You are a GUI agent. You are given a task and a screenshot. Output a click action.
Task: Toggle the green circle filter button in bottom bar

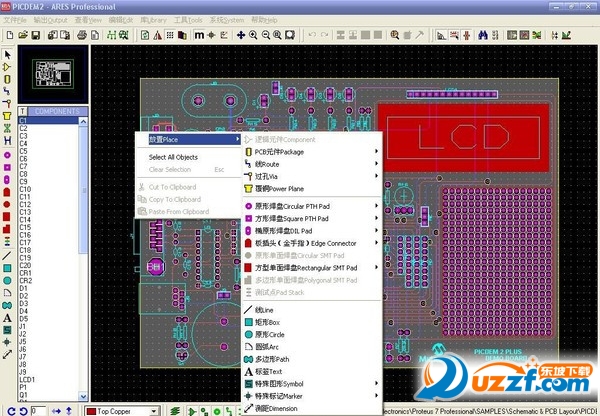point(217,411)
